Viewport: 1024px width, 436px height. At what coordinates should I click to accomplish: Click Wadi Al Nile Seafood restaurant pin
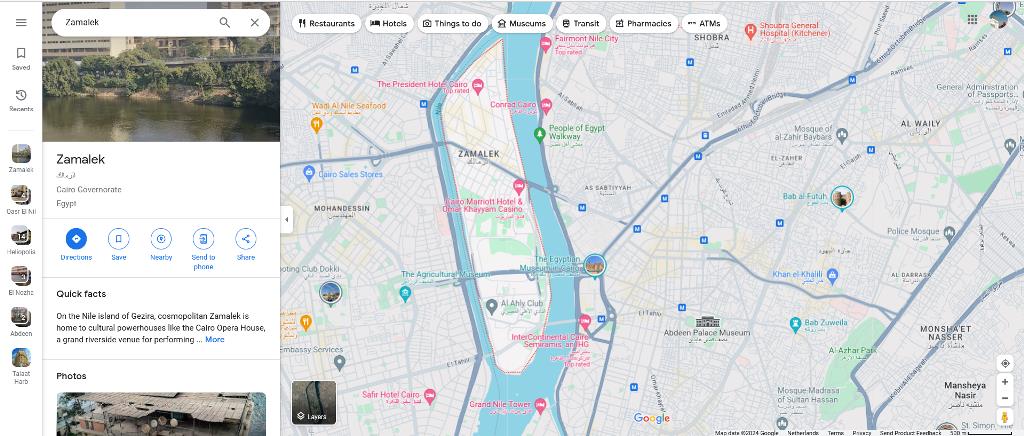pos(317,123)
